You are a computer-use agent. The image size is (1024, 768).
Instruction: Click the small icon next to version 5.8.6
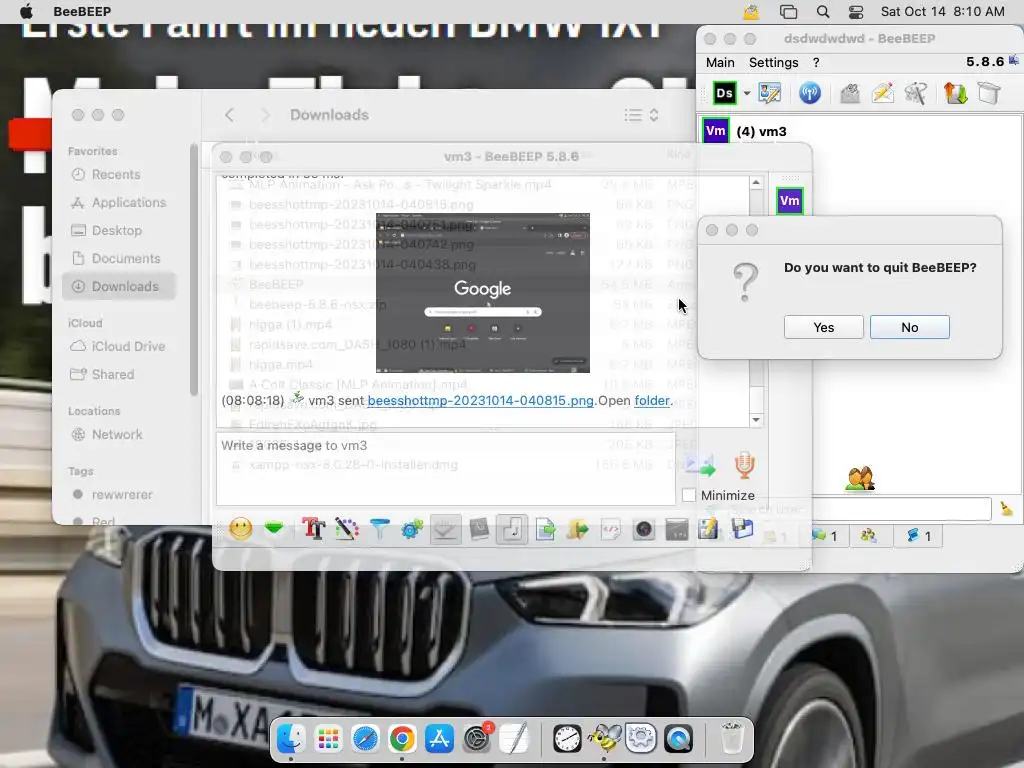point(1014,60)
